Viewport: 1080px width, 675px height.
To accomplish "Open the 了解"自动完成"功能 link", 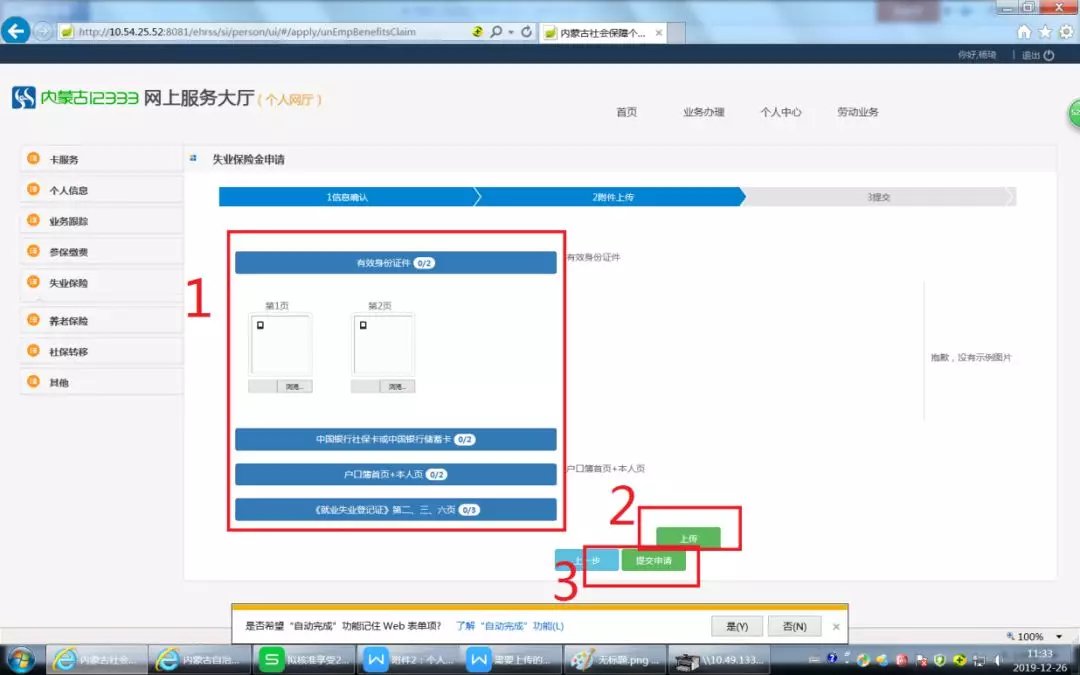I will pos(510,626).
